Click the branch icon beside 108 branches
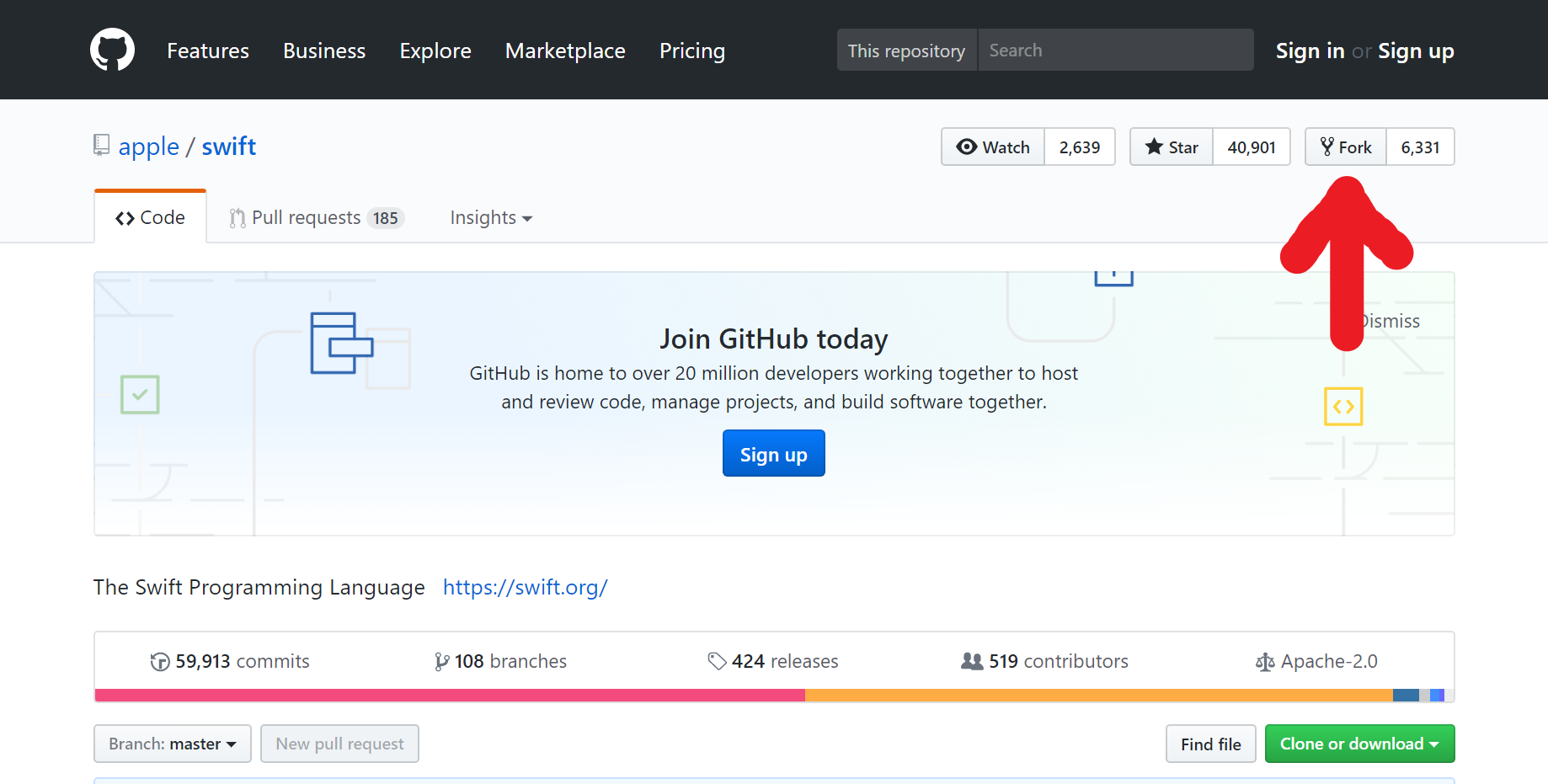This screenshot has height=784, width=1548. coord(440,661)
